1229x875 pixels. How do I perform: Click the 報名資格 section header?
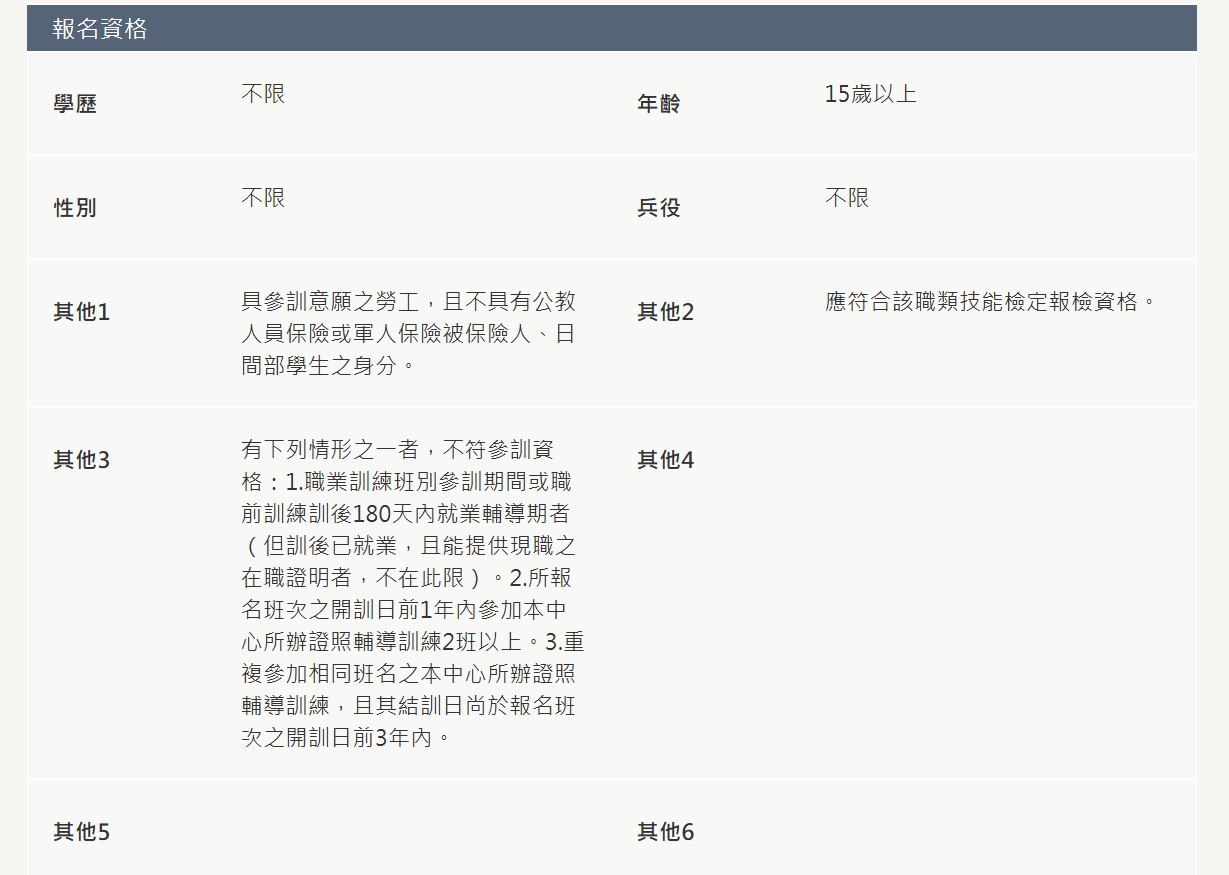point(100,29)
